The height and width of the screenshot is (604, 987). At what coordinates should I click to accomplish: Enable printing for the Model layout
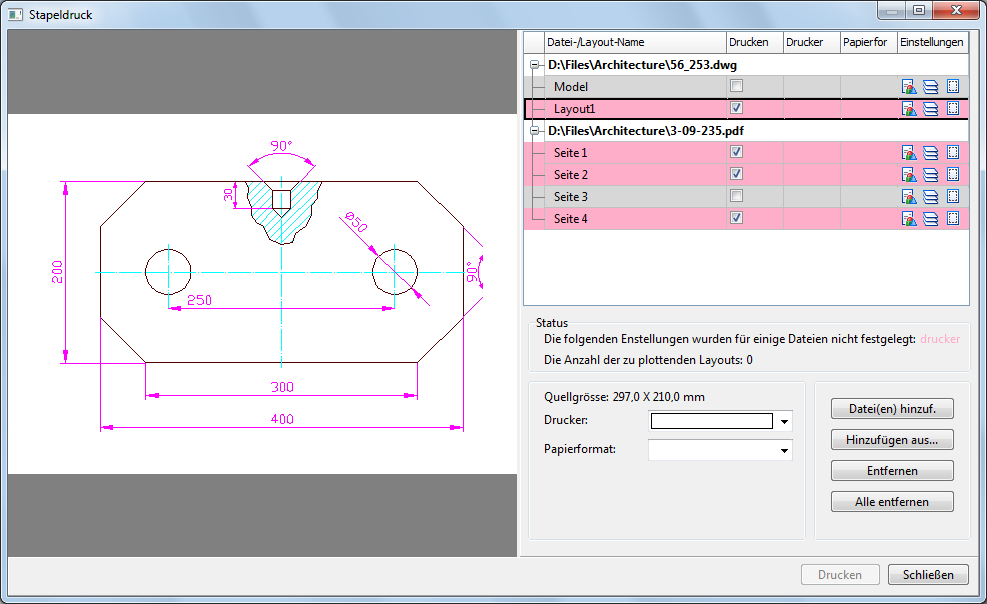coord(737,87)
